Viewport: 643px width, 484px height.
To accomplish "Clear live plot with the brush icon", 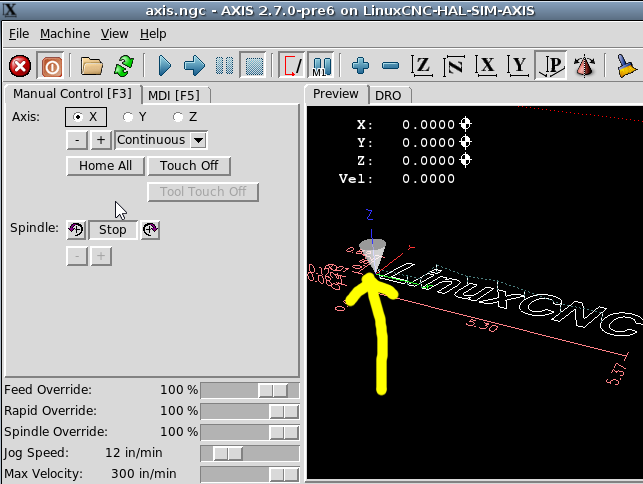I will (x=626, y=66).
